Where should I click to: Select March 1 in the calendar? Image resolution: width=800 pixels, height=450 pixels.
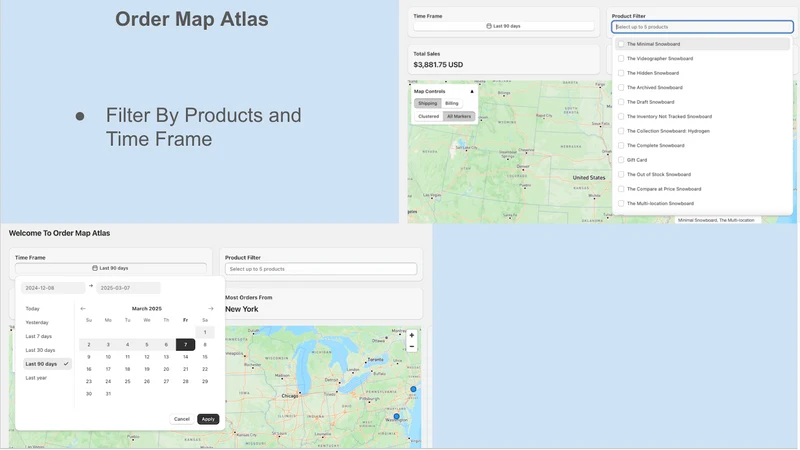[x=205, y=332]
